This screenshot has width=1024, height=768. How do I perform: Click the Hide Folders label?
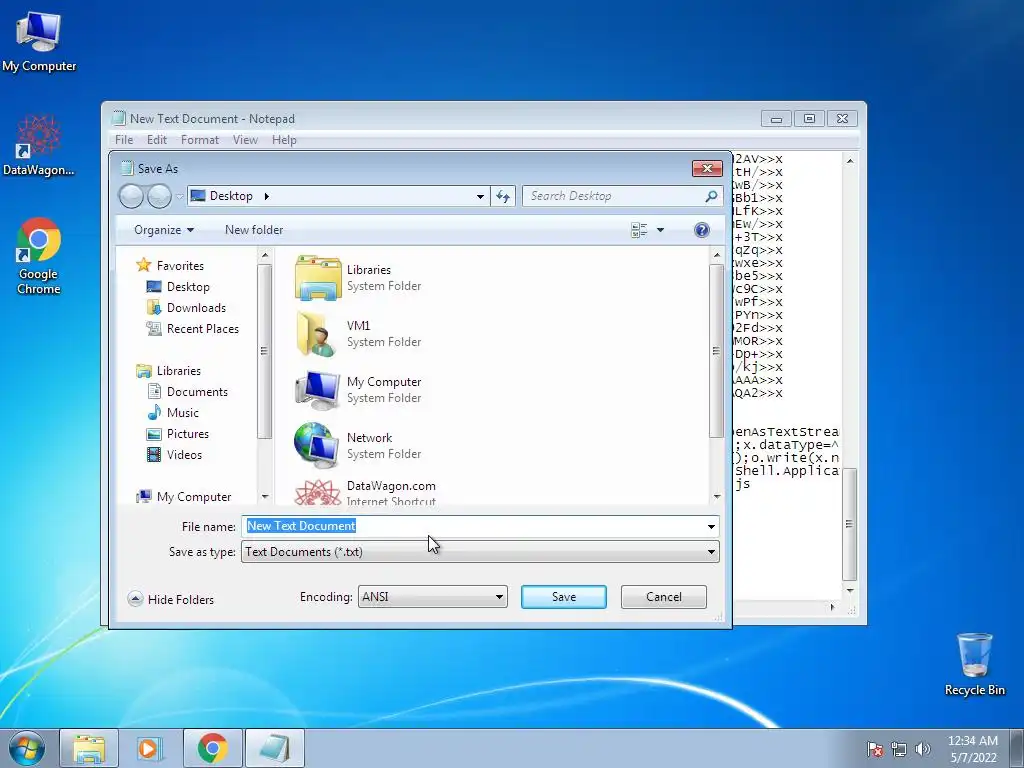click(x=181, y=600)
